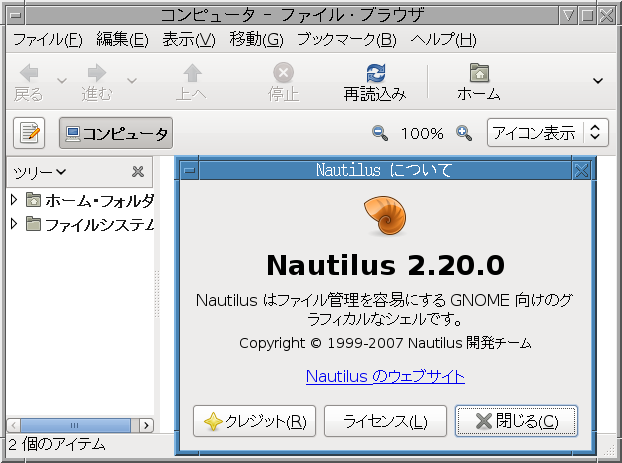Click the 停止 (Stop) icon
The height and width of the screenshot is (463, 622).
click(x=283, y=73)
